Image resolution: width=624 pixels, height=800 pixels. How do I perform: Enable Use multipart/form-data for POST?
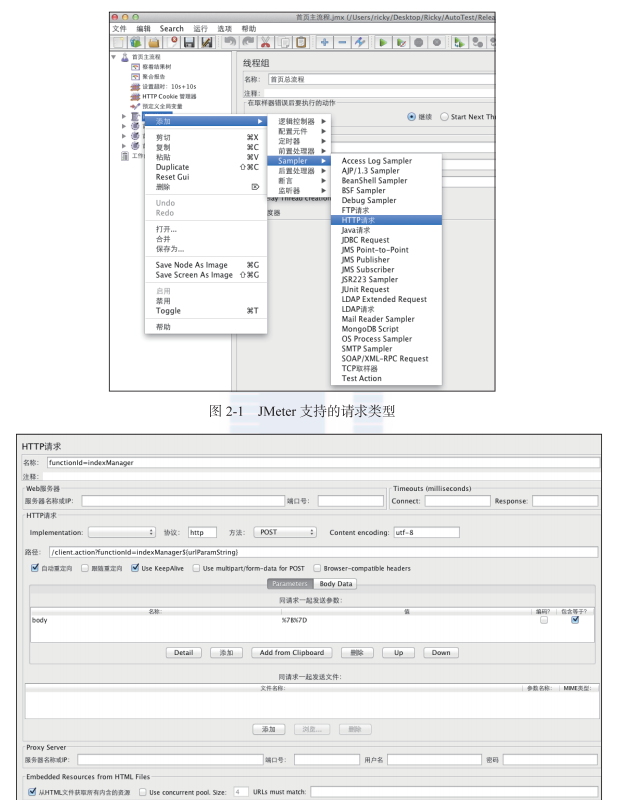point(196,568)
